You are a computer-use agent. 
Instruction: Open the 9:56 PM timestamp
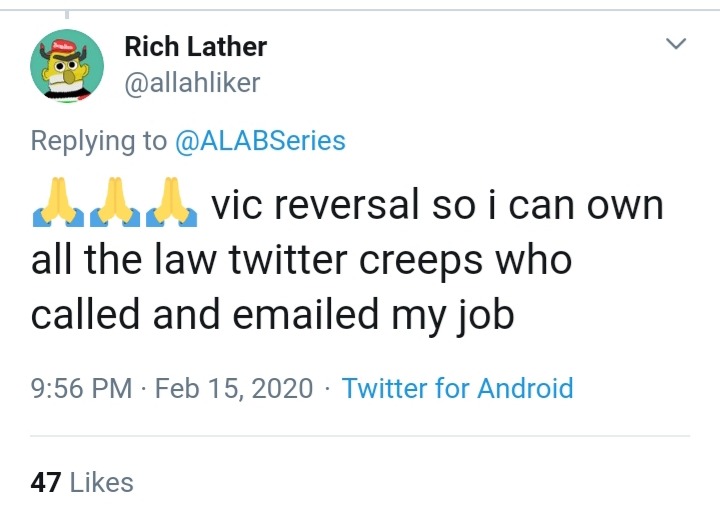tap(81, 388)
